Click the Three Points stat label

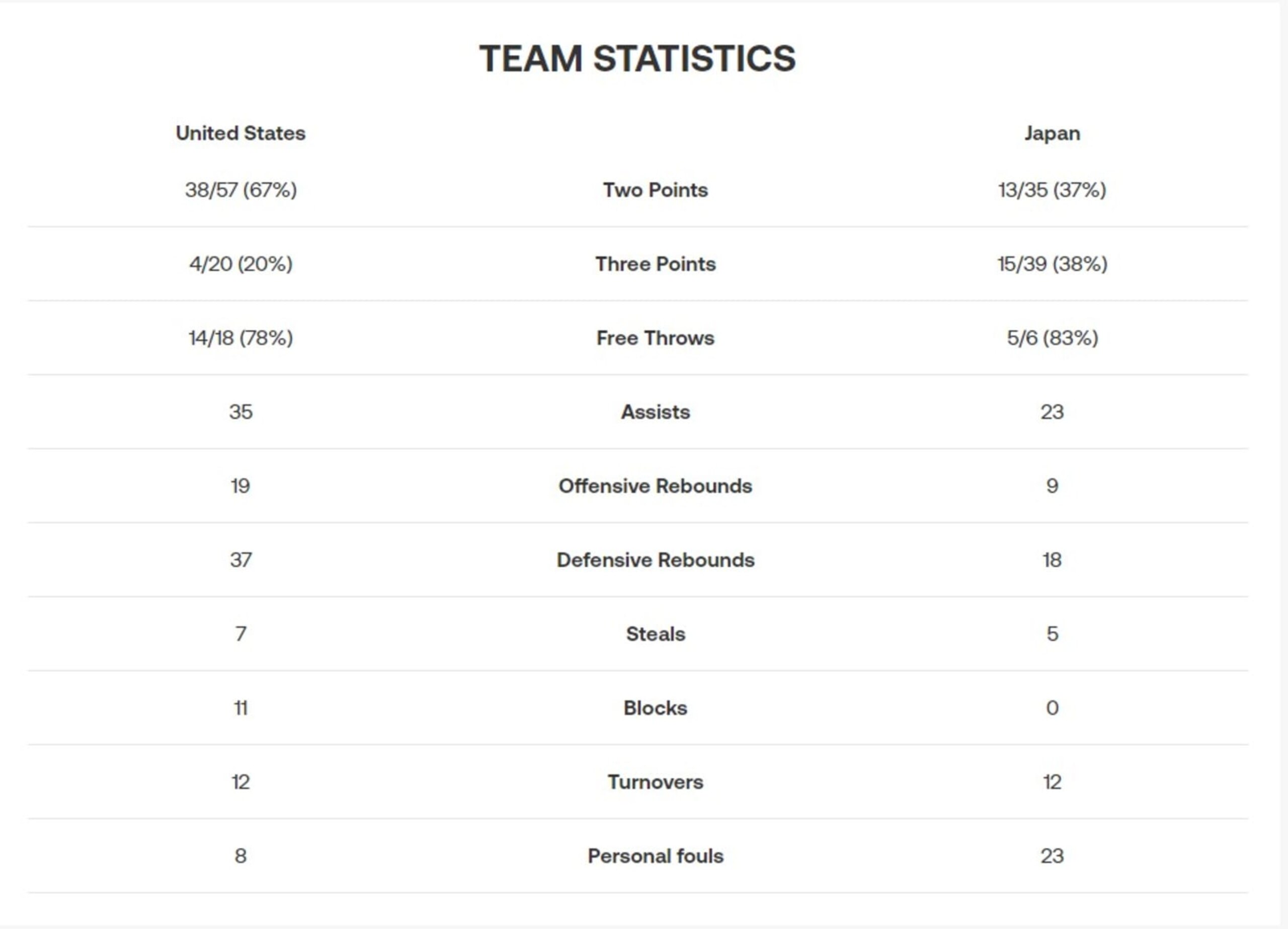656,264
